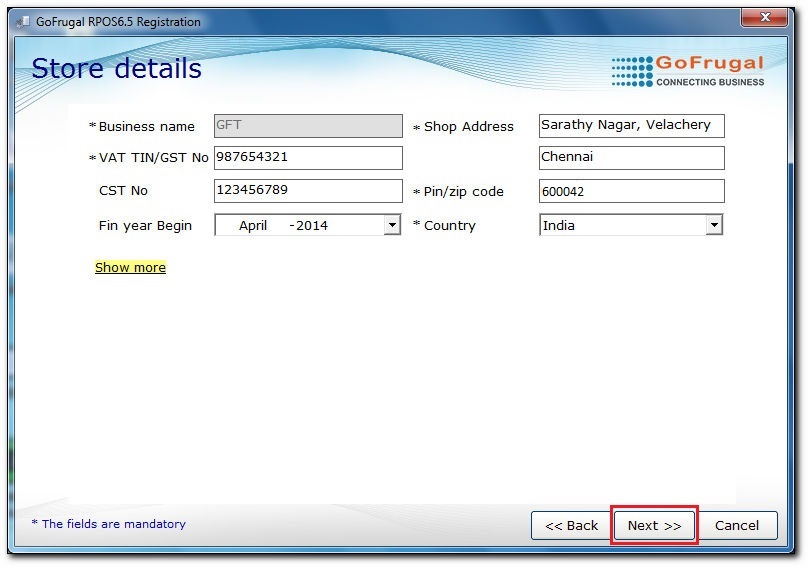Proceed with the Next >> button
This screenshot has height=567, width=808.
(654, 525)
